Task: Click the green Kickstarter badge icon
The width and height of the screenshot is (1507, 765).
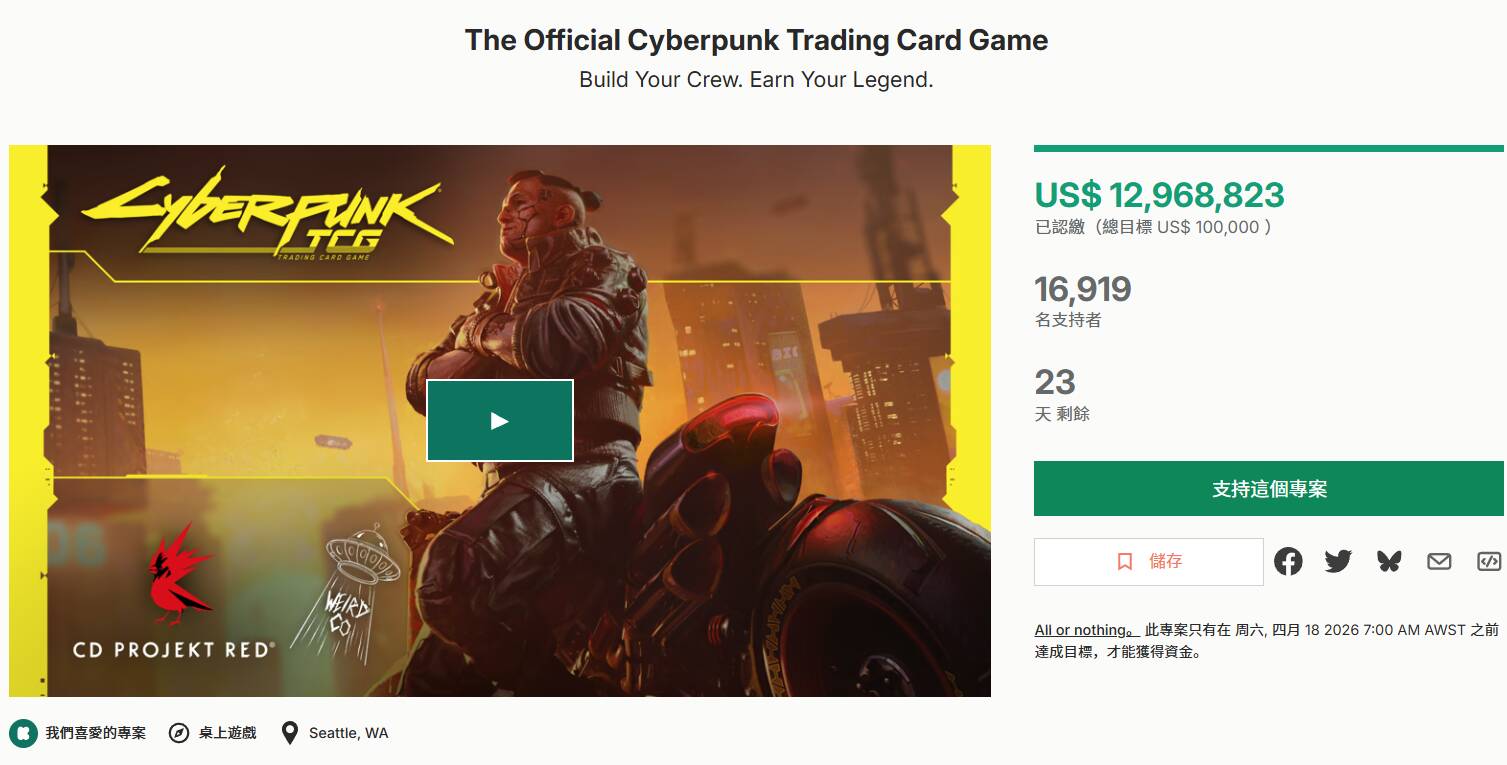Action: pyautogui.click(x=23, y=733)
